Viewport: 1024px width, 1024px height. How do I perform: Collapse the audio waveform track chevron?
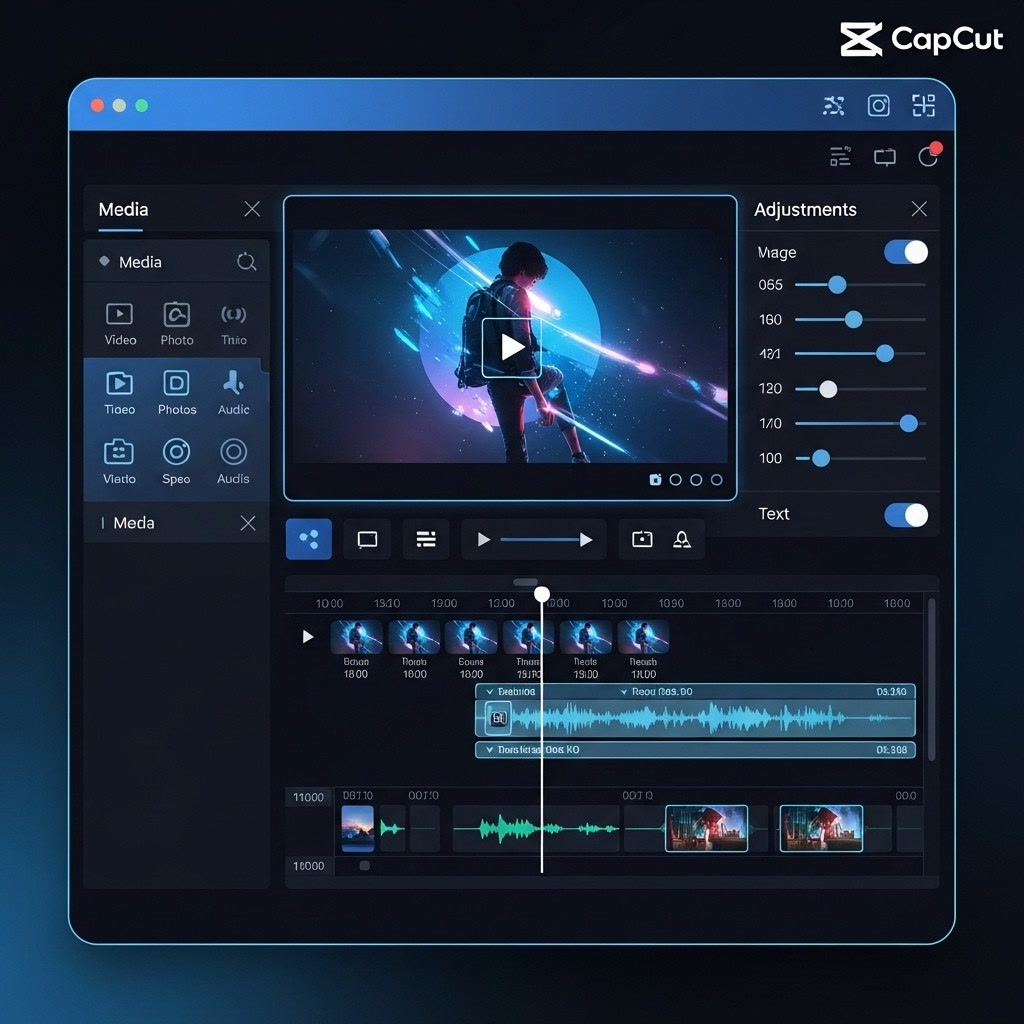pos(489,691)
